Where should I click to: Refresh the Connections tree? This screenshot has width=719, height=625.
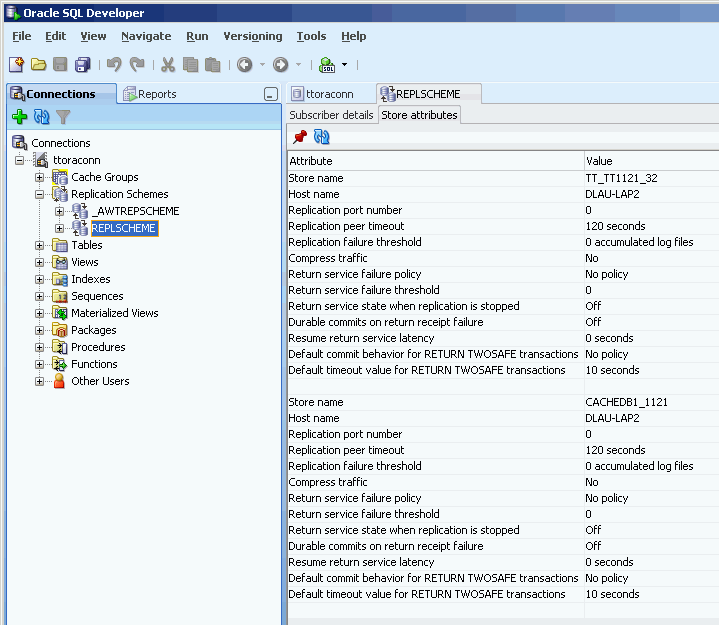(x=41, y=117)
